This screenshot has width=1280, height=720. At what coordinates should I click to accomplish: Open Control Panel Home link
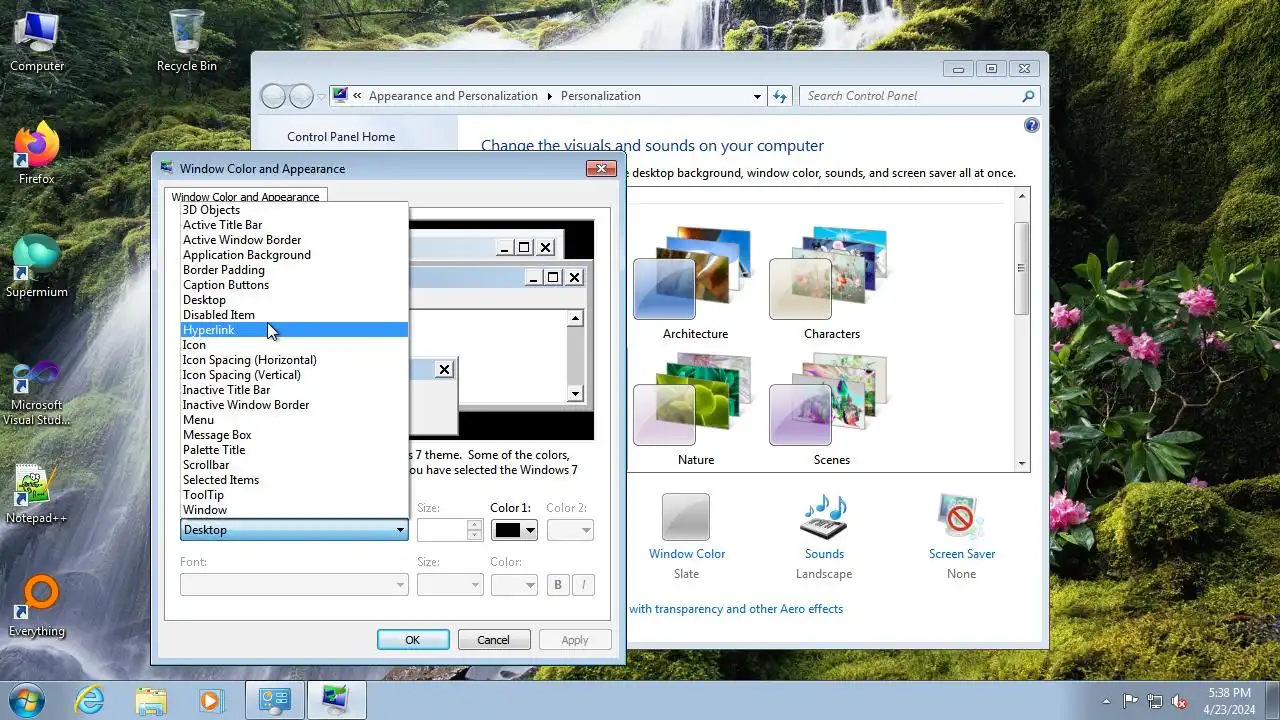pos(341,137)
